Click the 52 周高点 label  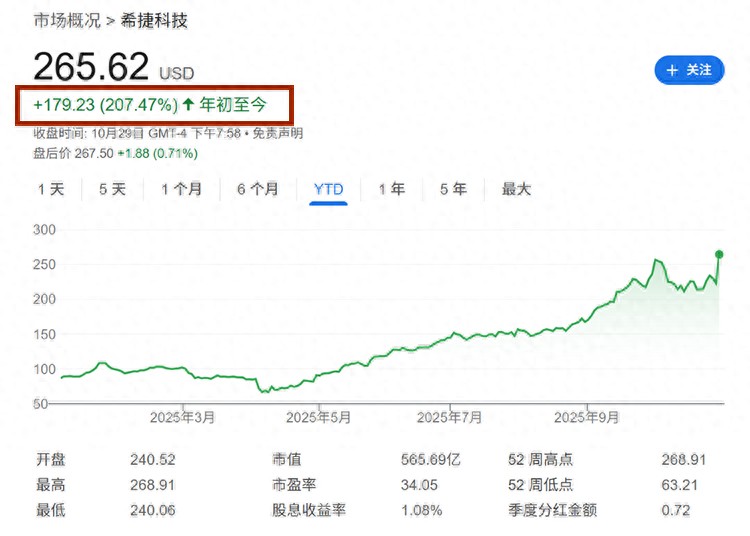(x=540, y=460)
